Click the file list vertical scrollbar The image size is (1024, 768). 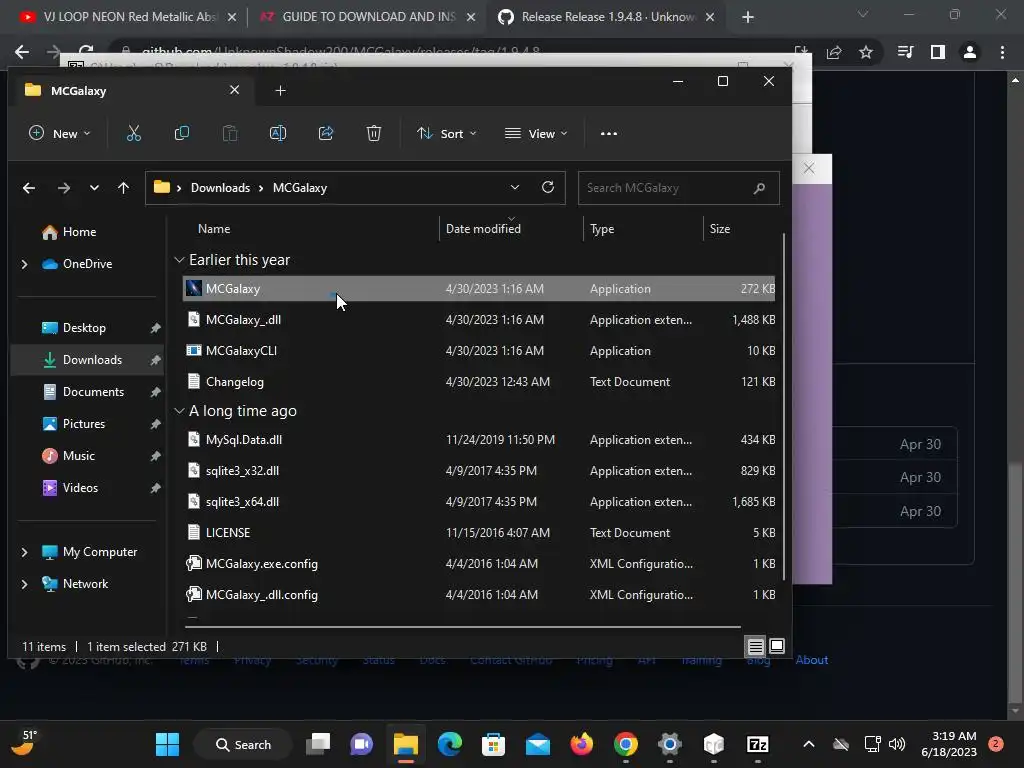[x=784, y=406]
